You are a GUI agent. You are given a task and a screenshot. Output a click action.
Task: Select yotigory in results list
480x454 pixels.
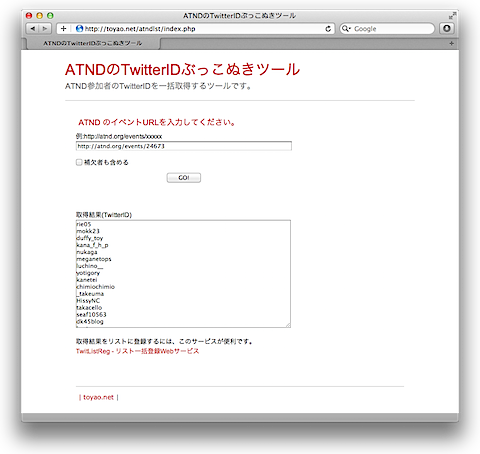(88, 273)
